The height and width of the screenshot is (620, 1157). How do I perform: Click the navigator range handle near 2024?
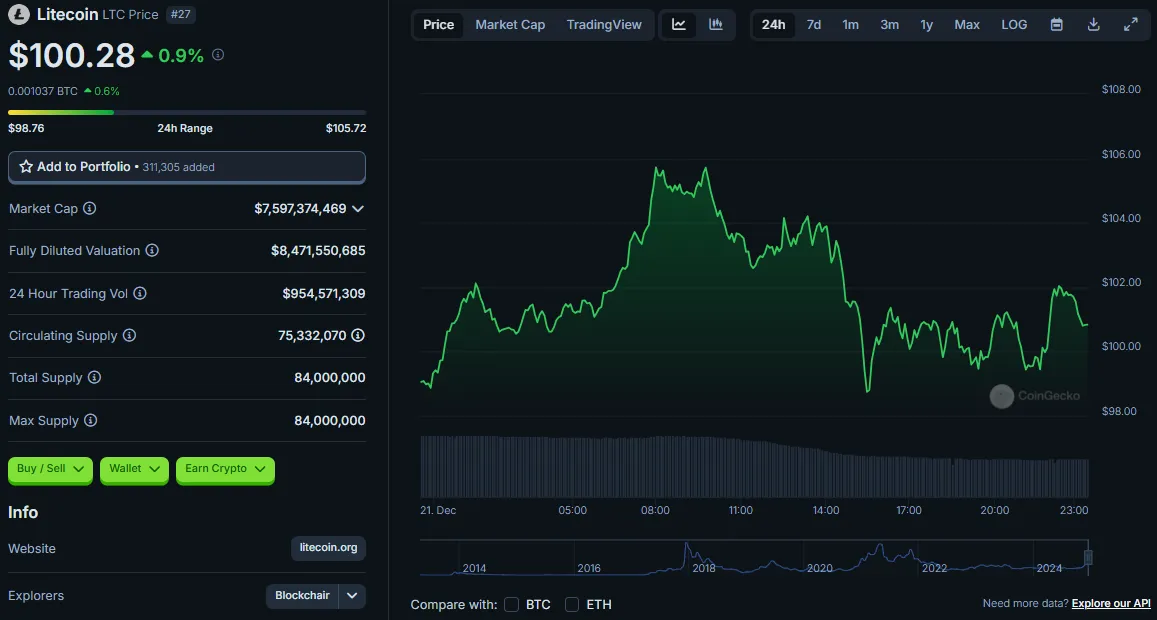1087,557
